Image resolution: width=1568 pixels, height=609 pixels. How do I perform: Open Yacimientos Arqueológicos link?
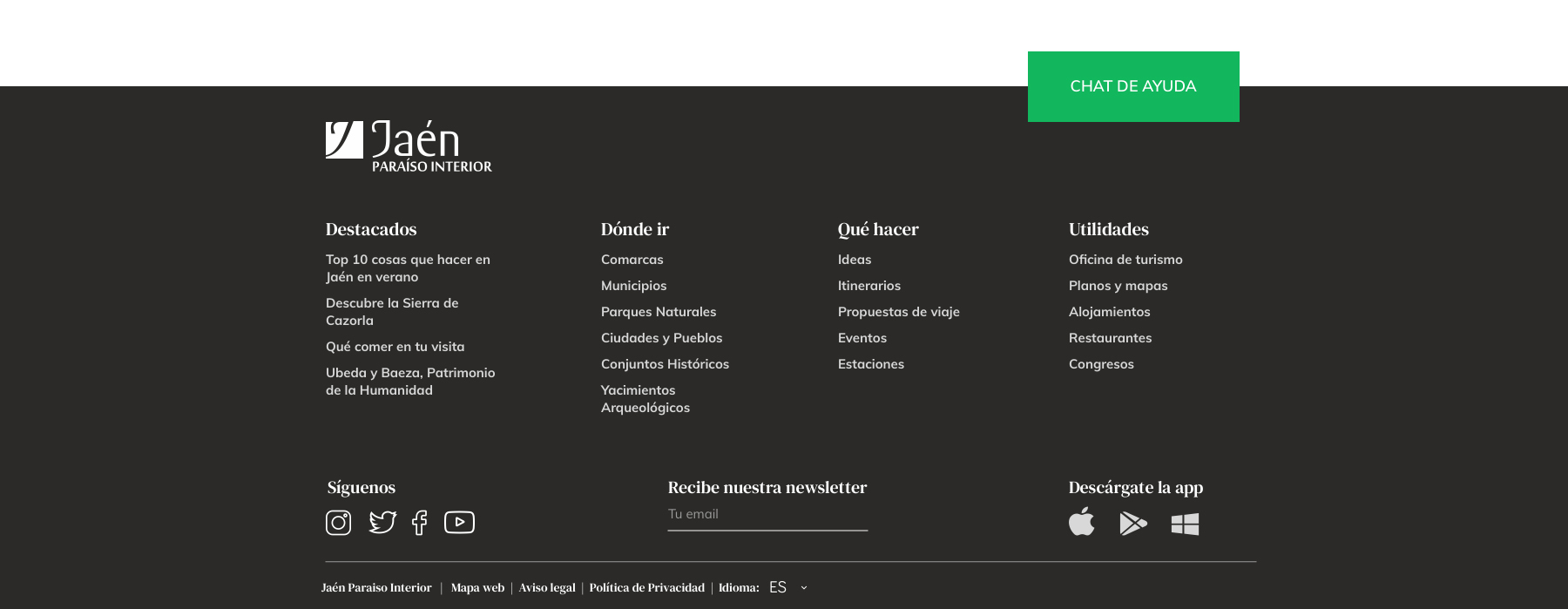pos(645,399)
